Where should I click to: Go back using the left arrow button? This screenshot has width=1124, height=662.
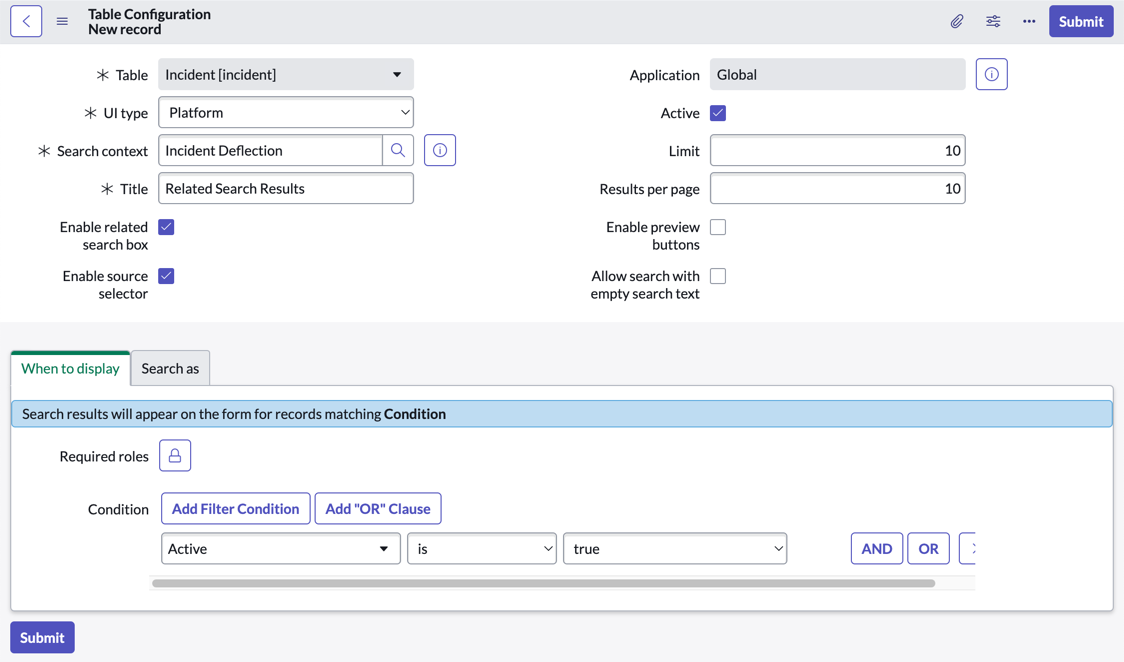pos(26,21)
